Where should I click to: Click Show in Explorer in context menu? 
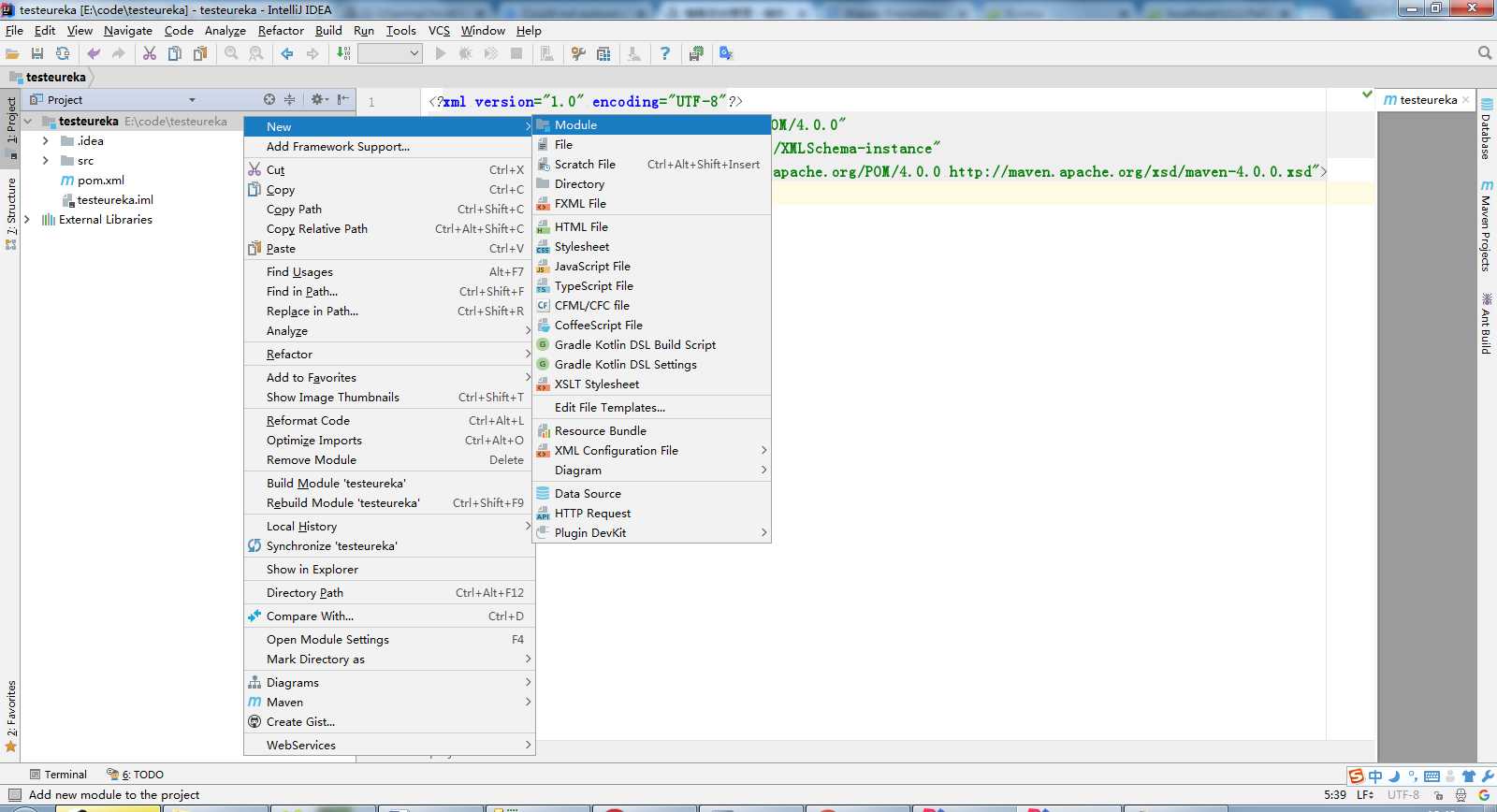388,569
